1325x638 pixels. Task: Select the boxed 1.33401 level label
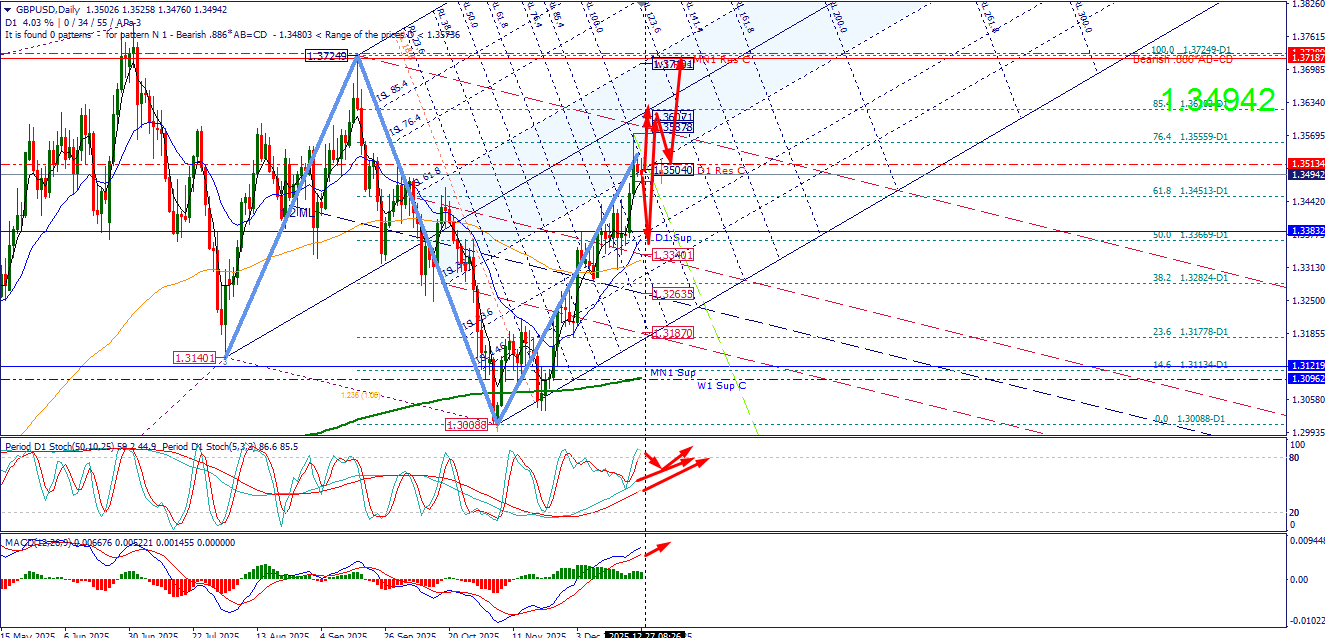click(x=672, y=256)
